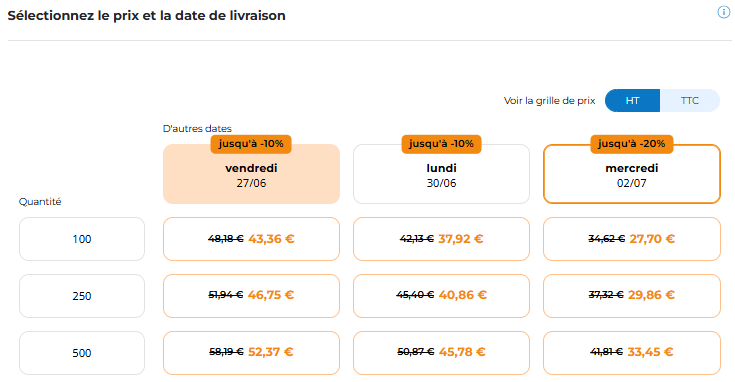
Task: Switch price grid to HT
Action: tap(632, 100)
